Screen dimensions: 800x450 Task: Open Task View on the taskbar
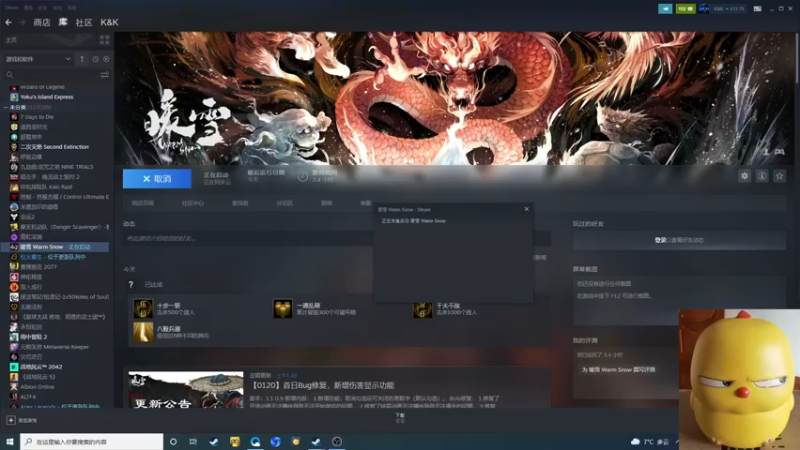[x=193, y=441]
